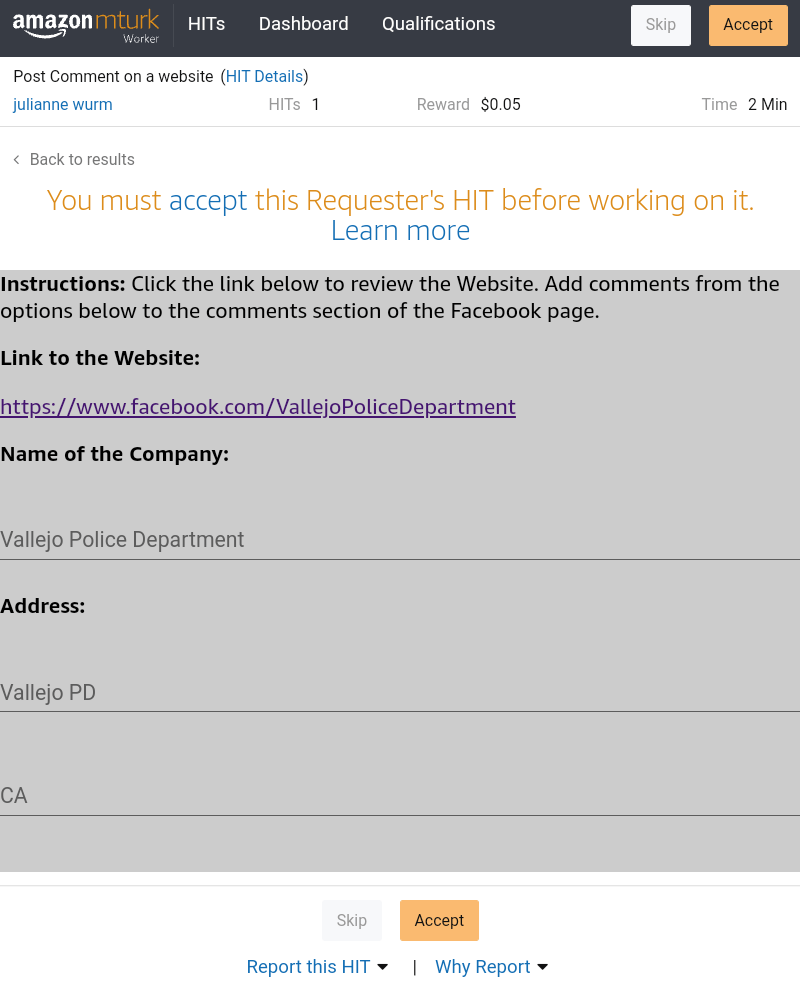The height and width of the screenshot is (995, 800).
Task: Click the Vallejo PD address field
Action: (x=400, y=692)
